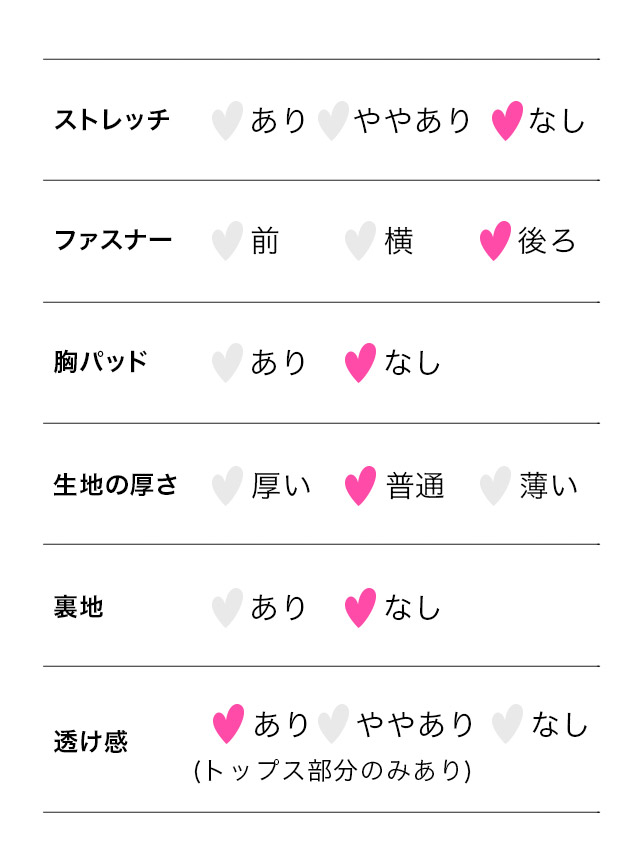
Task: Click the gray heart beside ストレッチ ややあり
Action: [333, 121]
